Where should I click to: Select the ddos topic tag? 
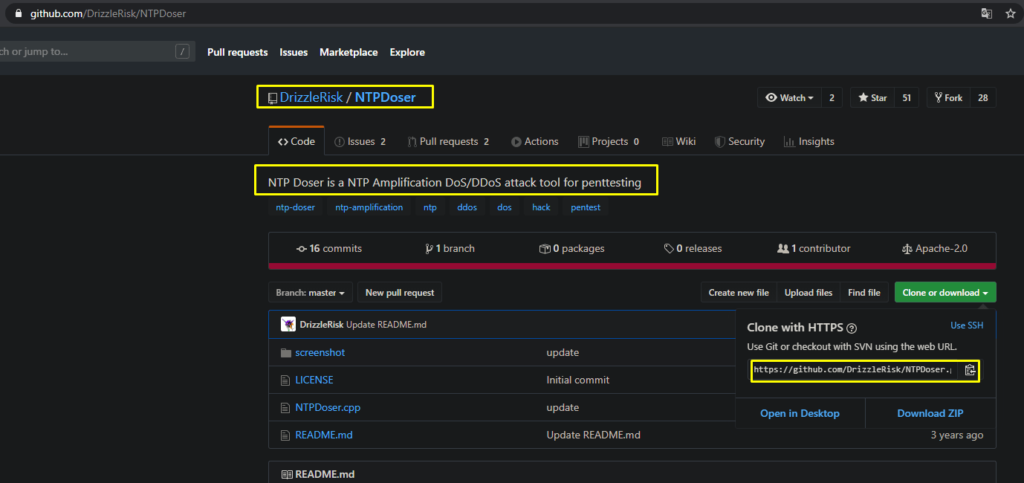click(467, 208)
